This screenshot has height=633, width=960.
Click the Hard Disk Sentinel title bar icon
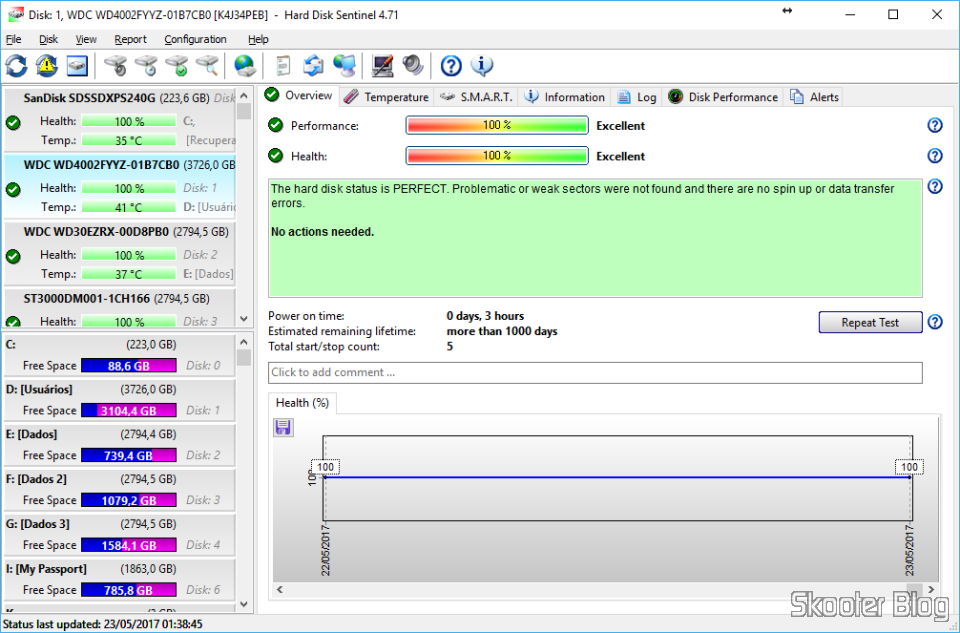tap(15, 15)
